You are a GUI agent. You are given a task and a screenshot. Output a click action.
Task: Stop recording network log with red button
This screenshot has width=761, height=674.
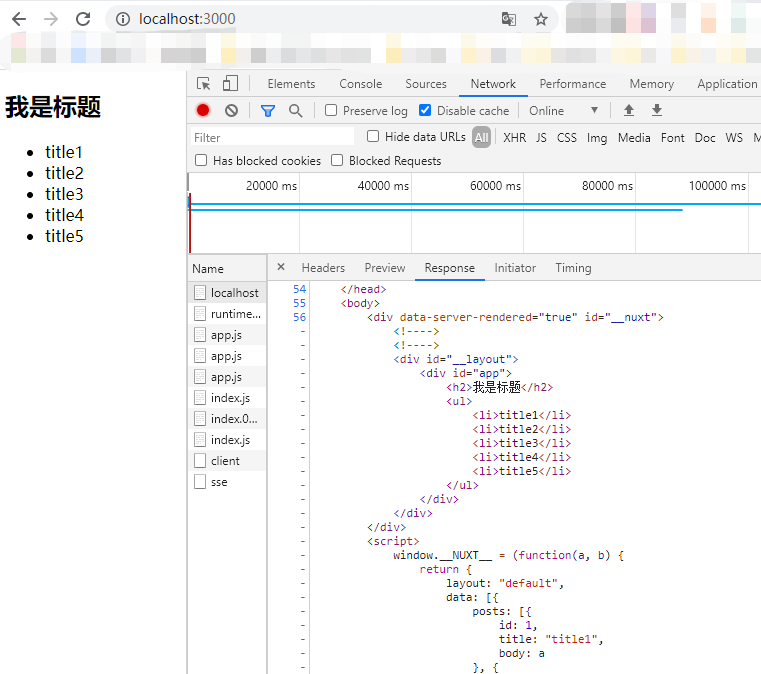203,111
